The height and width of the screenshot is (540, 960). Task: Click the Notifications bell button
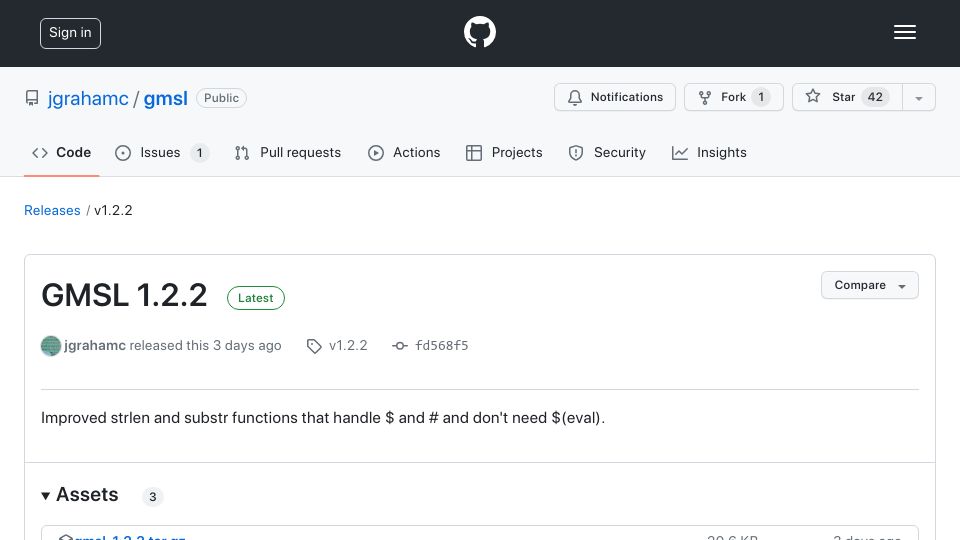(615, 97)
